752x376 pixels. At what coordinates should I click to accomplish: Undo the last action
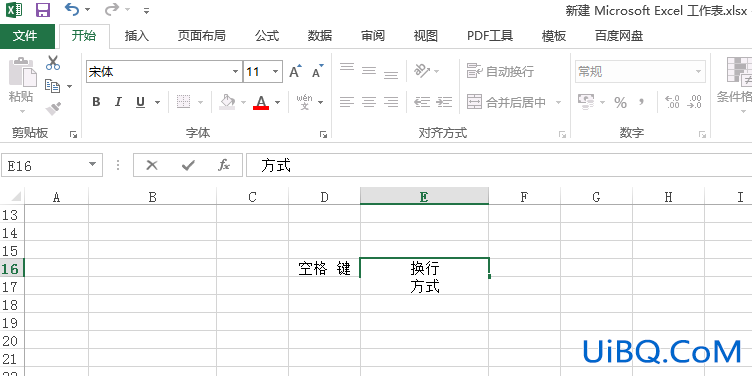[71, 9]
